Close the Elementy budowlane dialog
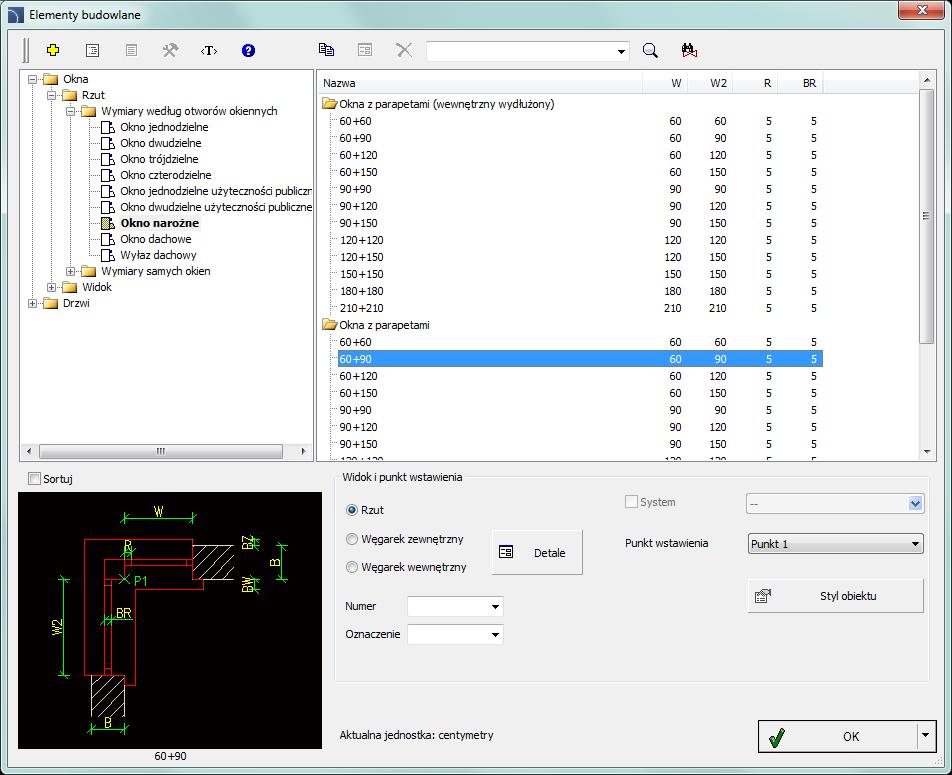The height and width of the screenshot is (775, 952). [922, 9]
